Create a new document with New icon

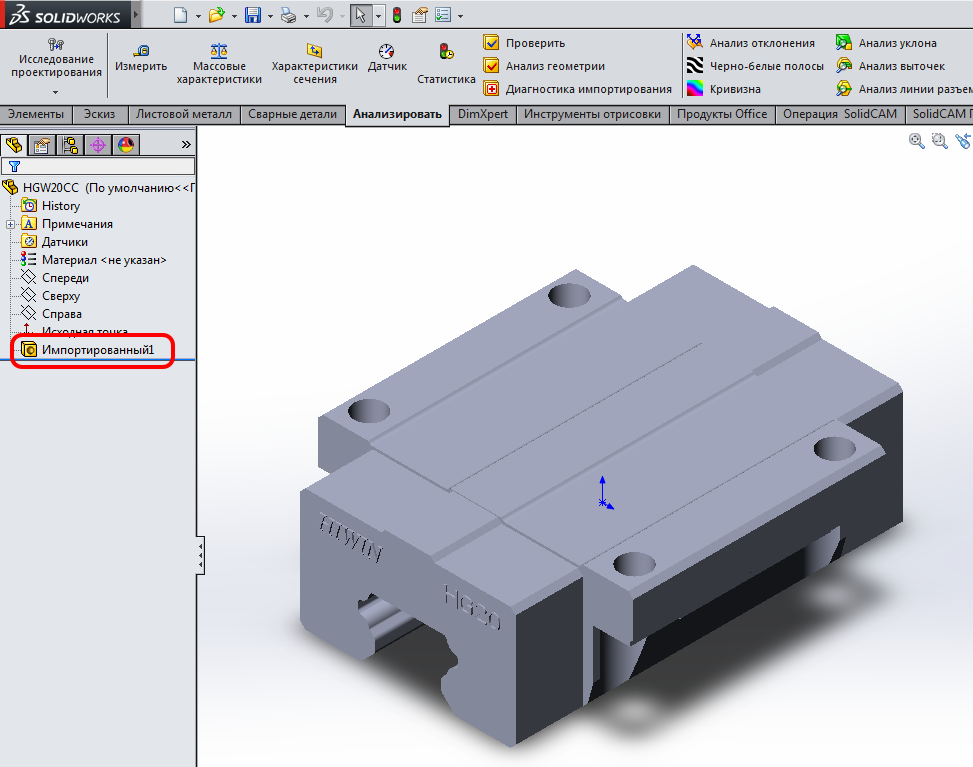click(x=181, y=15)
